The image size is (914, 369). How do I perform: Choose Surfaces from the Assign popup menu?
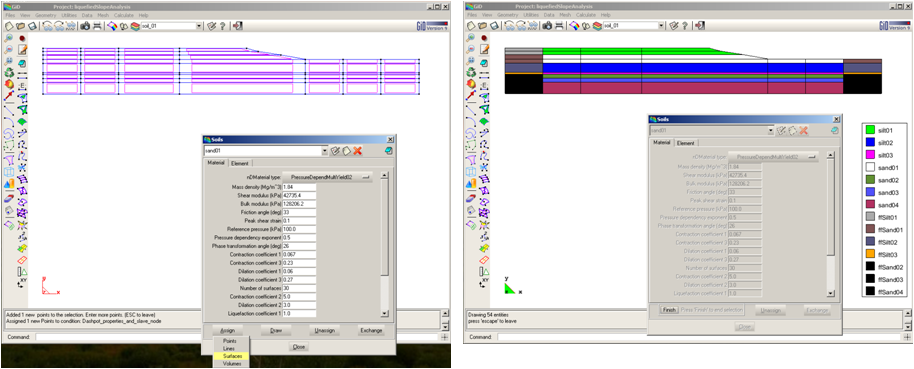[x=231, y=356]
